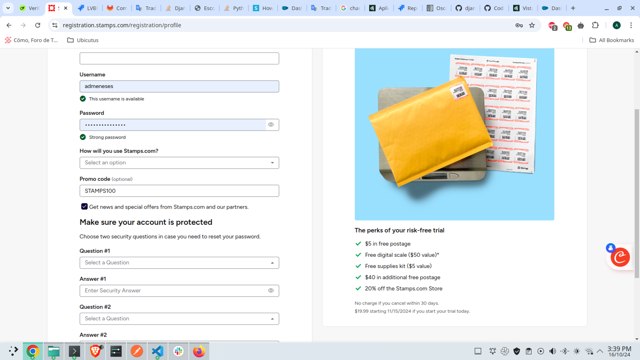Click the dark bug-shaped extension icon
Image resolution: width=640 pixels, height=360 pixels.
click(x=580, y=25)
